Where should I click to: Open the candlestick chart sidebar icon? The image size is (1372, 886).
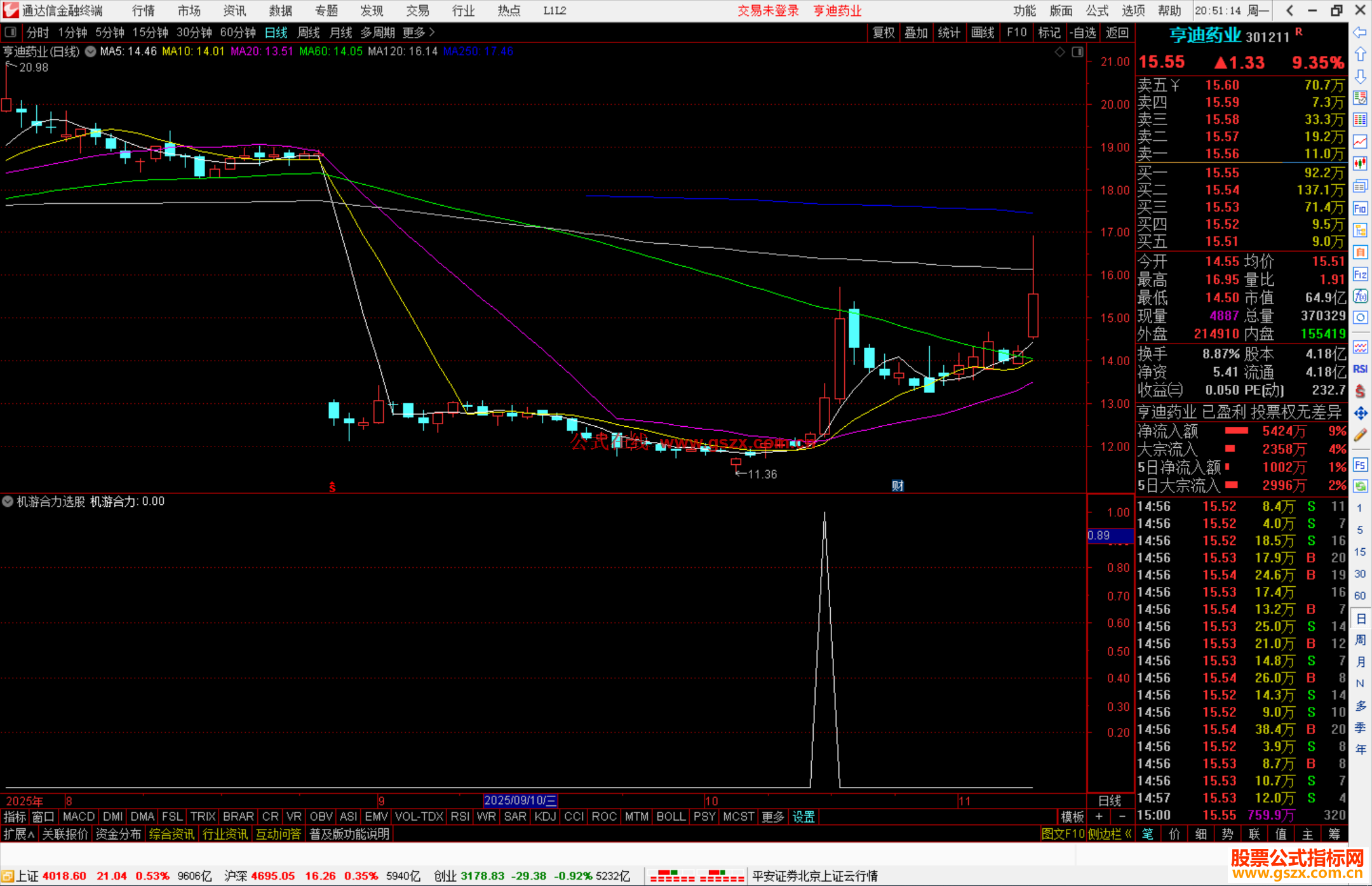click(x=1360, y=164)
